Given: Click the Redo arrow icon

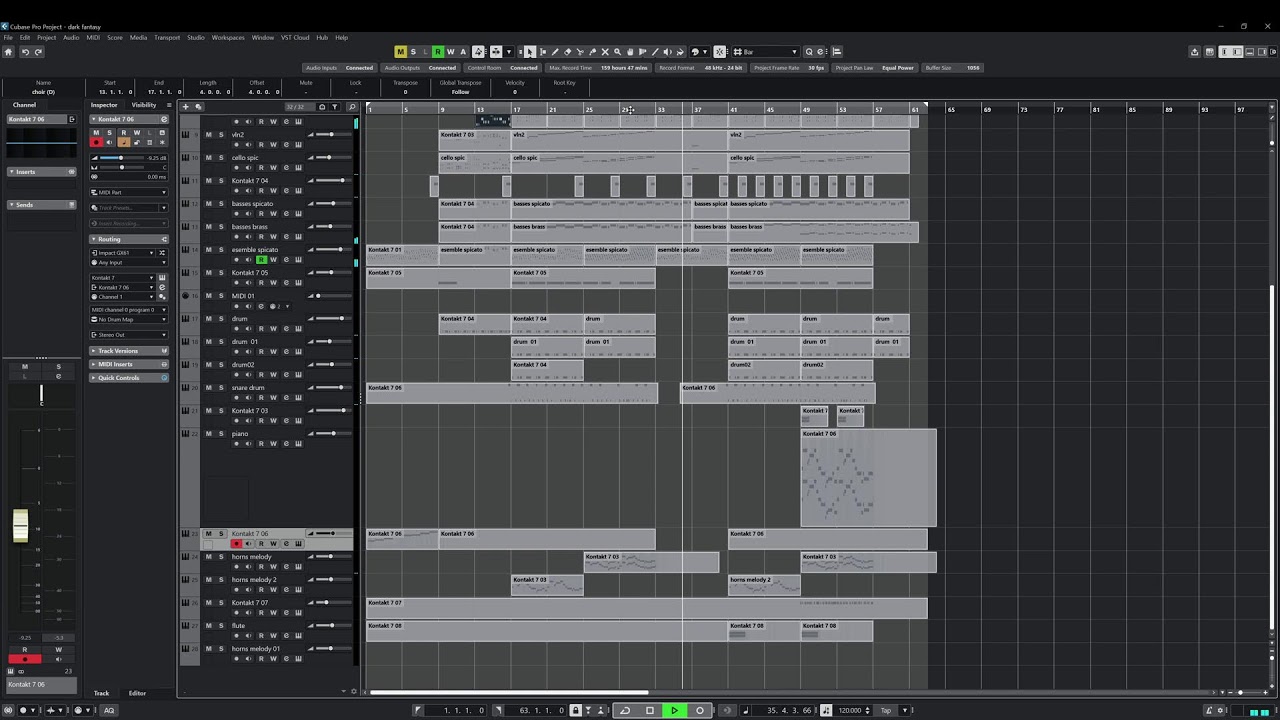Looking at the screenshot, I should (x=38, y=52).
